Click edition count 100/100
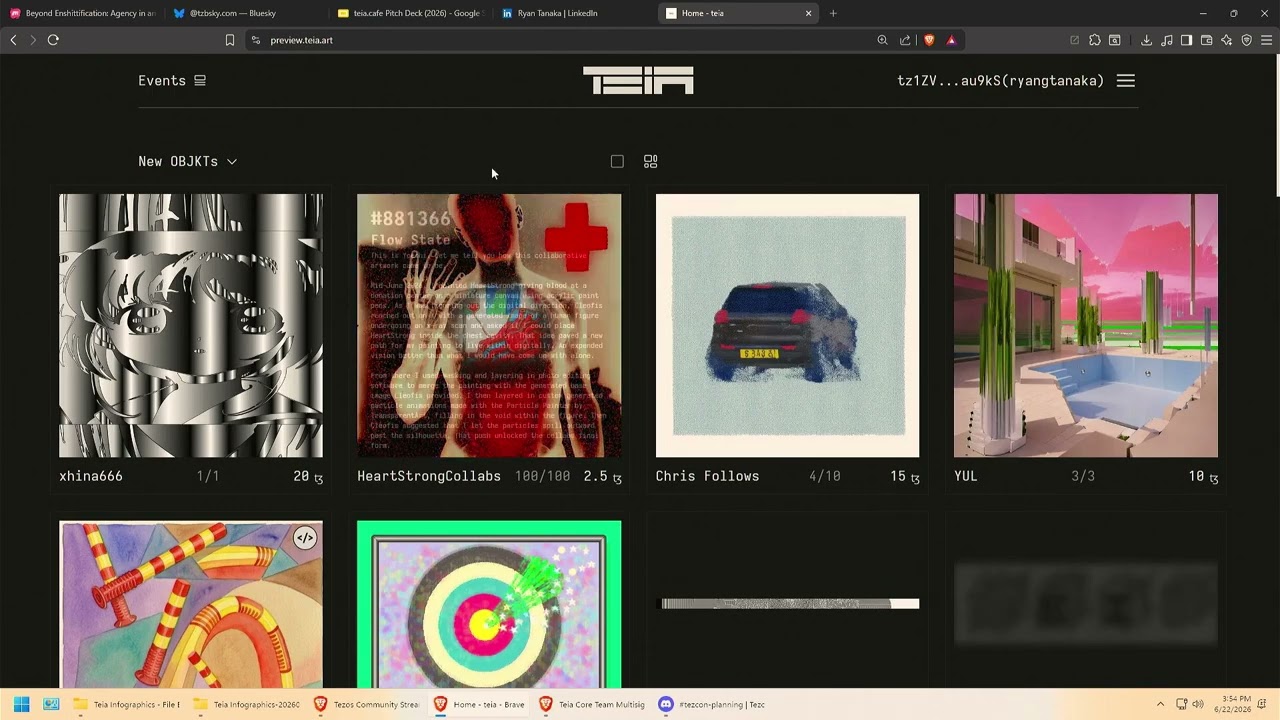Image resolution: width=1280 pixels, height=720 pixels. (542, 476)
